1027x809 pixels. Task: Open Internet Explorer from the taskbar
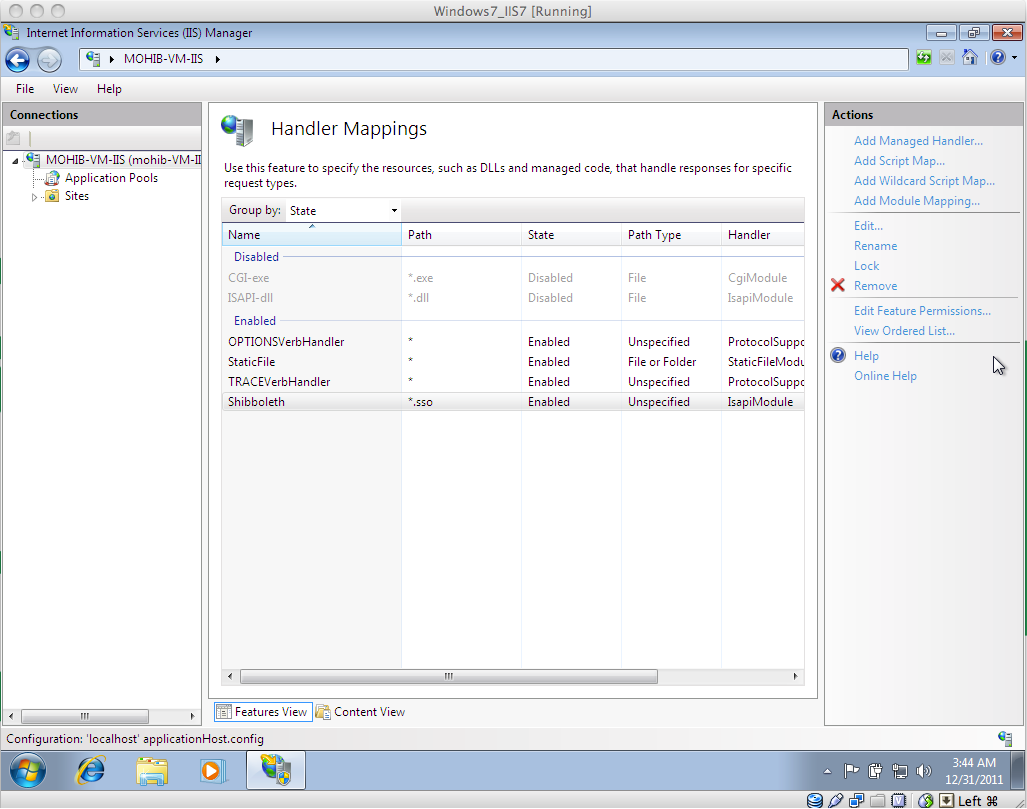pos(91,771)
